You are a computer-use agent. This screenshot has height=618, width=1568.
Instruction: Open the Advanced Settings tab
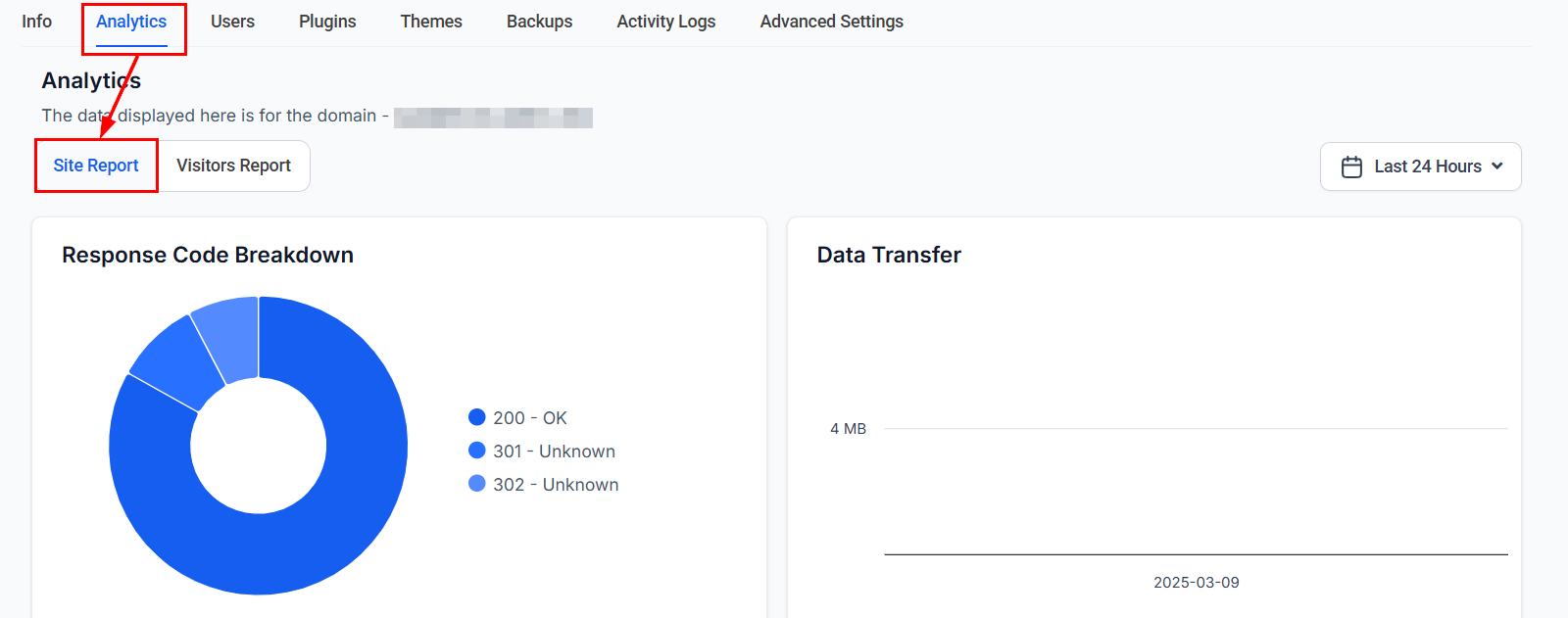tap(831, 22)
